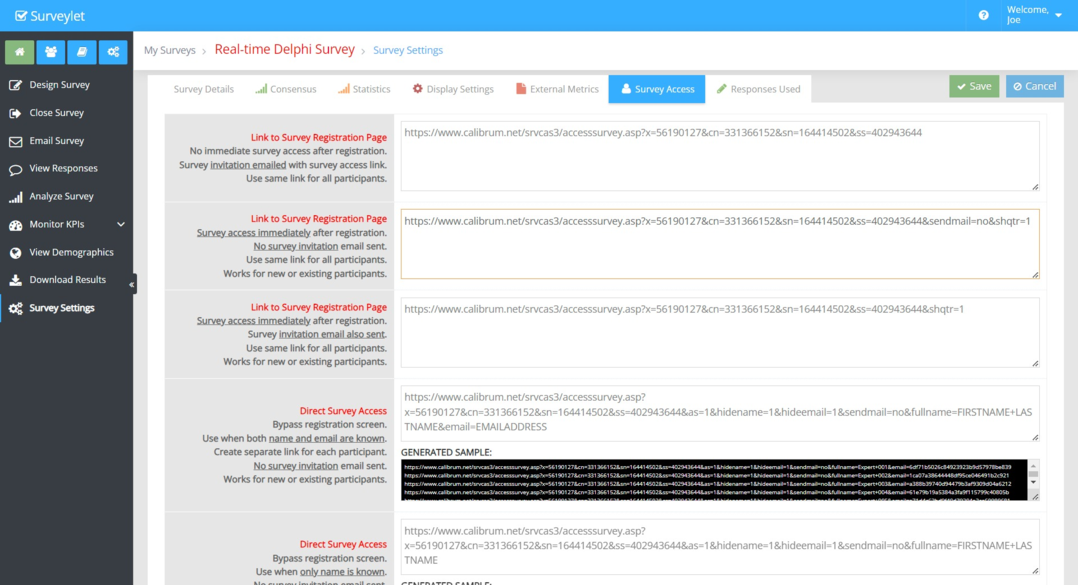Click the book icon button in sidebar

click(x=82, y=52)
